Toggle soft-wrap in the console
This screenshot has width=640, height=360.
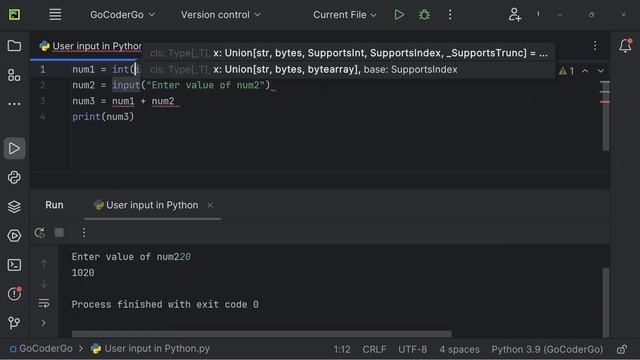[x=44, y=303]
